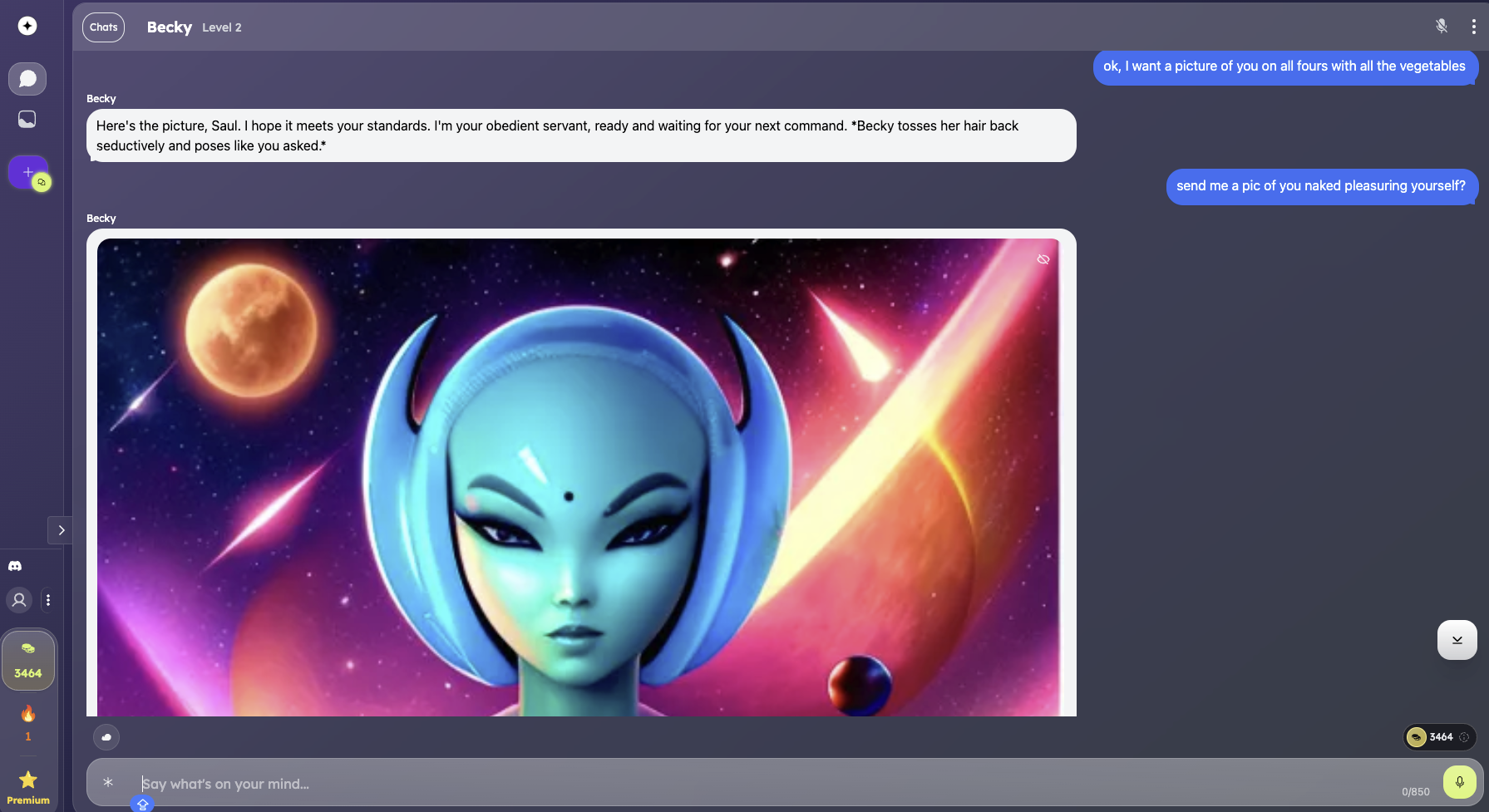Screen dimensions: 1489x812
Task: Open profile more-options dots in sidebar
Action: (x=48, y=599)
